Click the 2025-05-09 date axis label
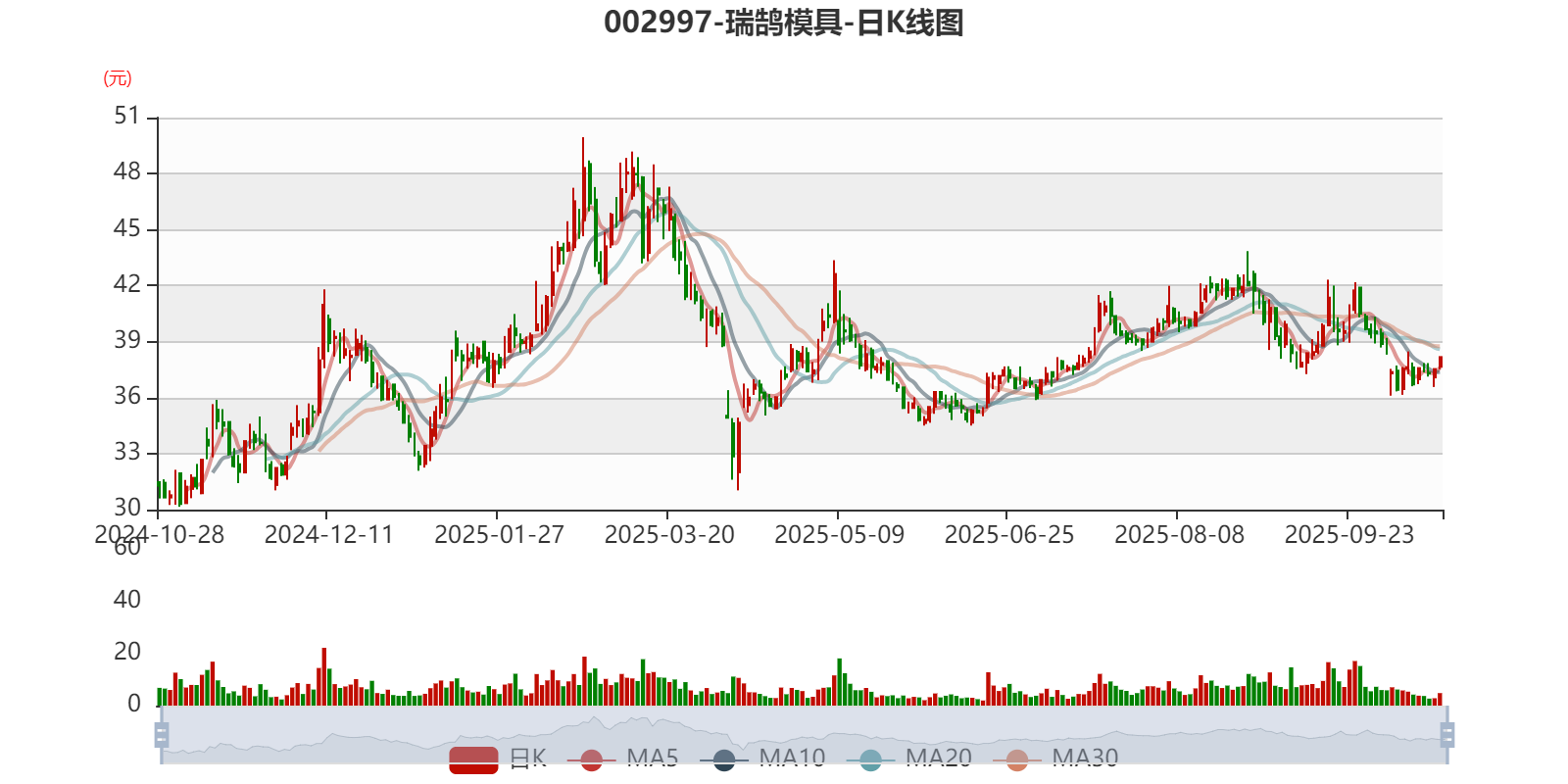The width and height of the screenshot is (1568, 784). (x=839, y=535)
